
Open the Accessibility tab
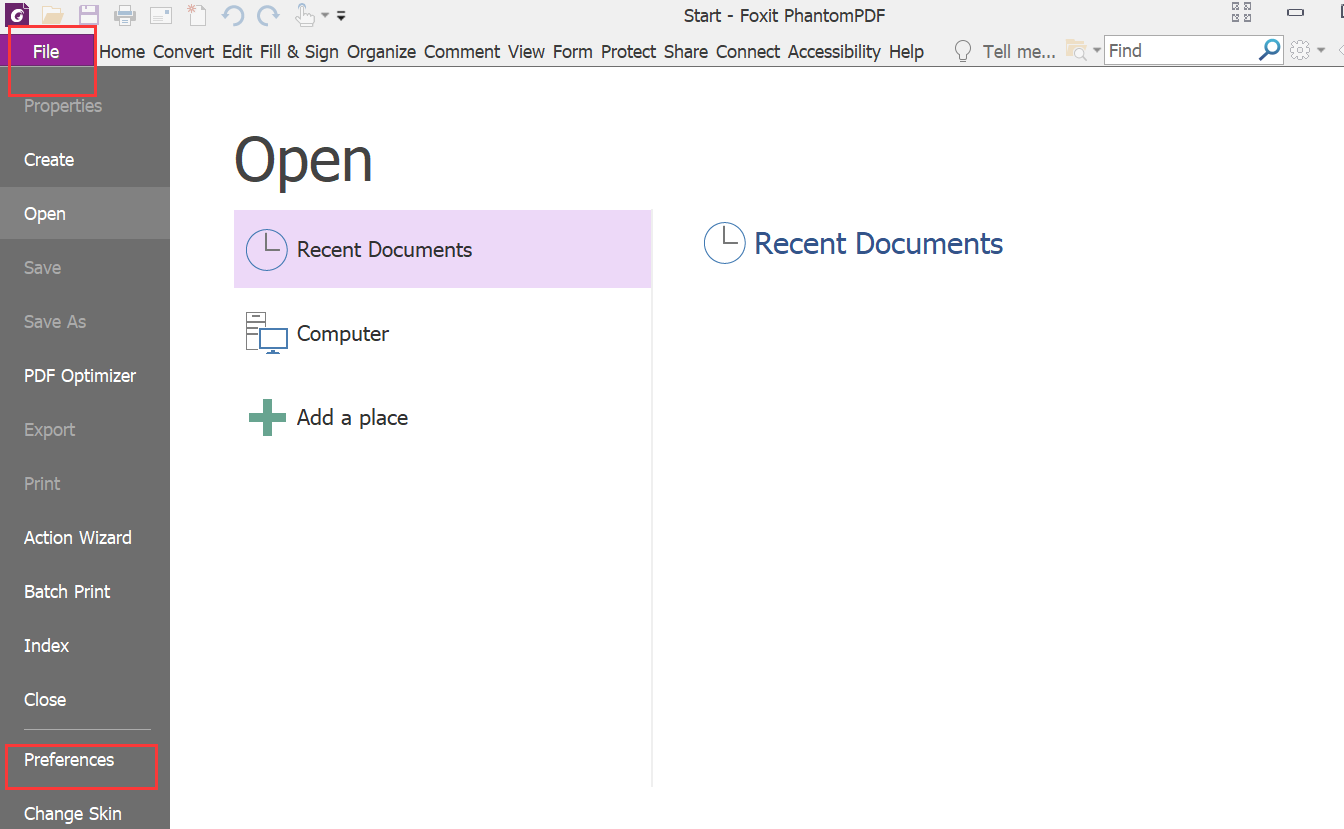[834, 52]
